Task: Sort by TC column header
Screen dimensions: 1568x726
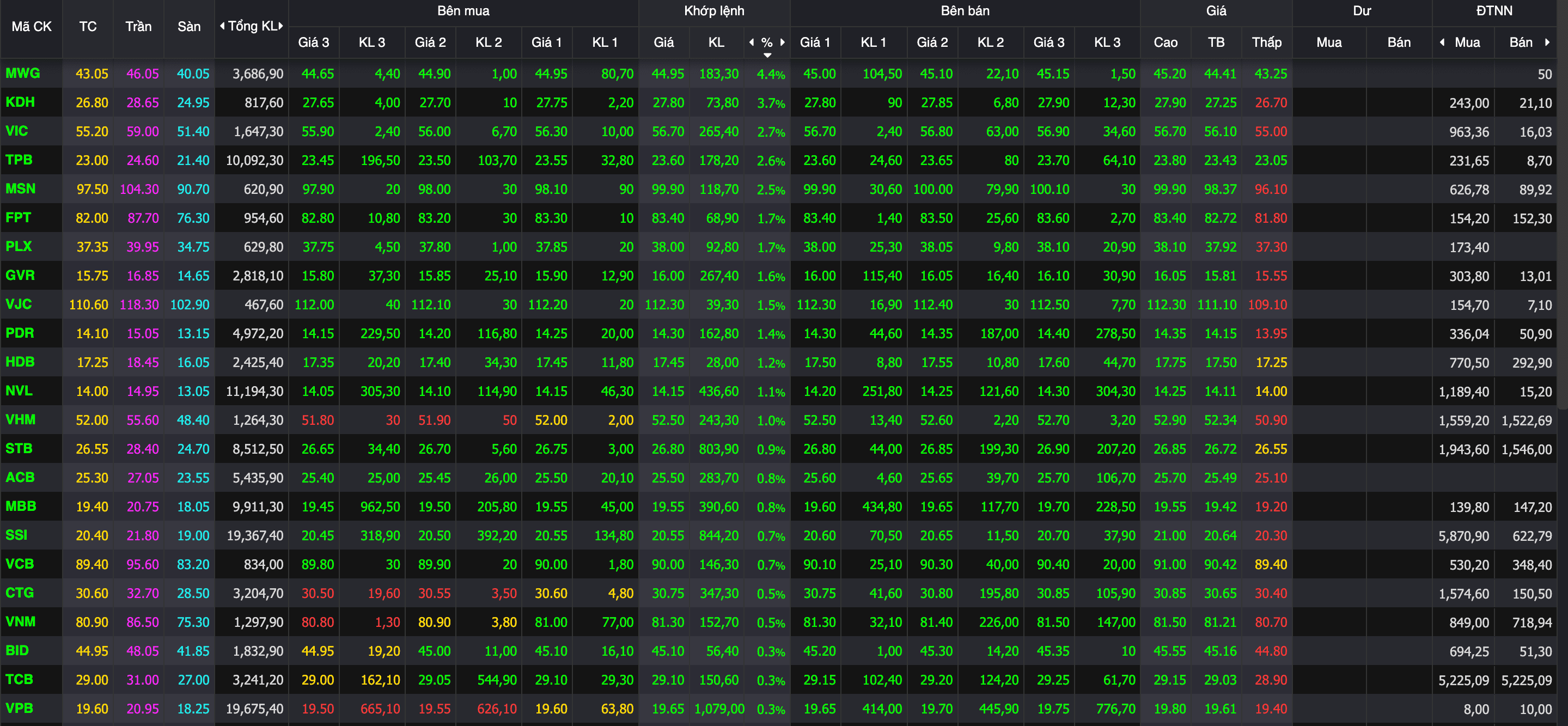Action: [x=88, y=27]
